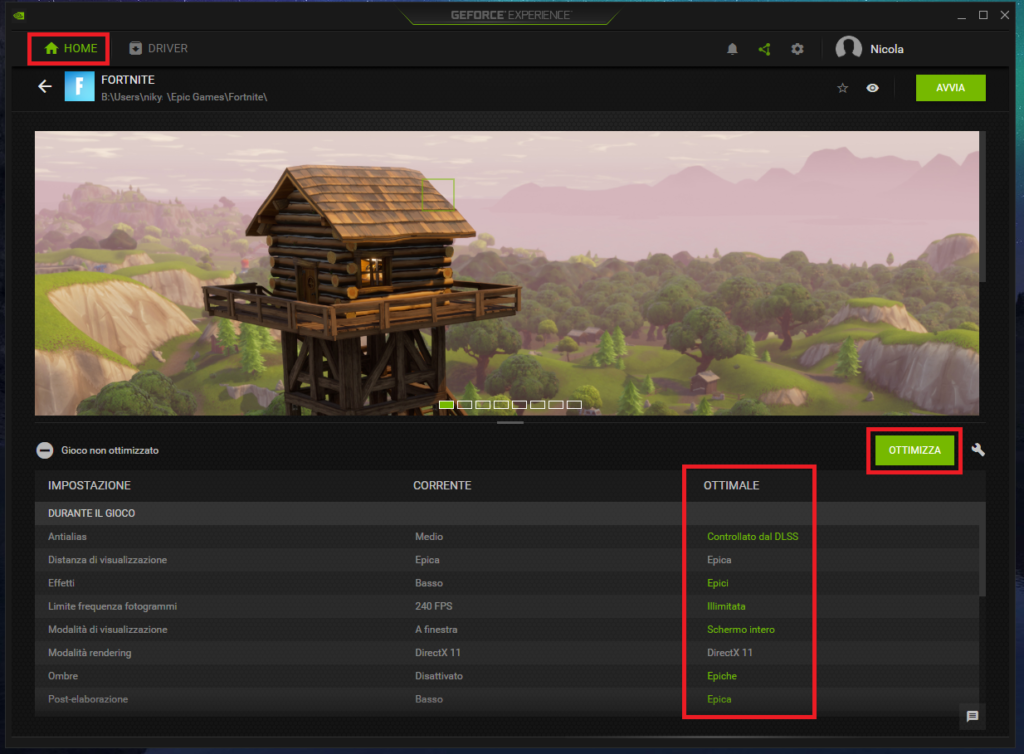Open the feedback chat icon
1024x754 pixels.
click(x=972, y=716)
